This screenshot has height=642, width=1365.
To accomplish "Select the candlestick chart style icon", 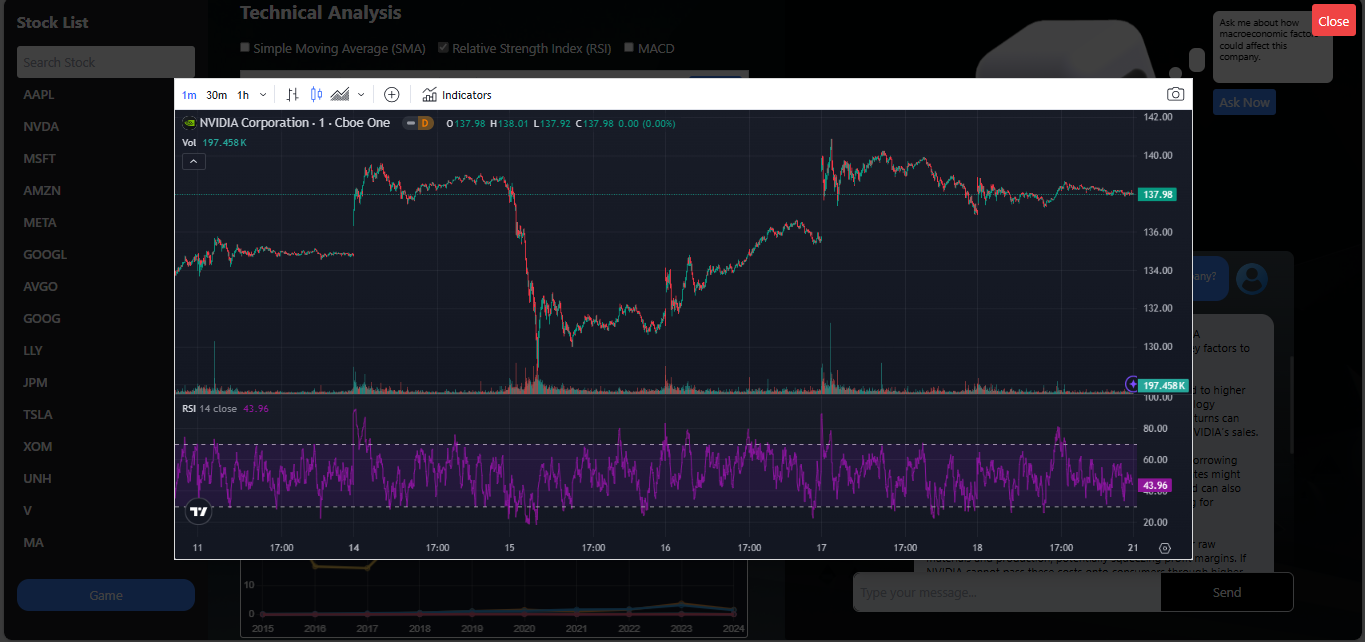I will tap(316, 95).
